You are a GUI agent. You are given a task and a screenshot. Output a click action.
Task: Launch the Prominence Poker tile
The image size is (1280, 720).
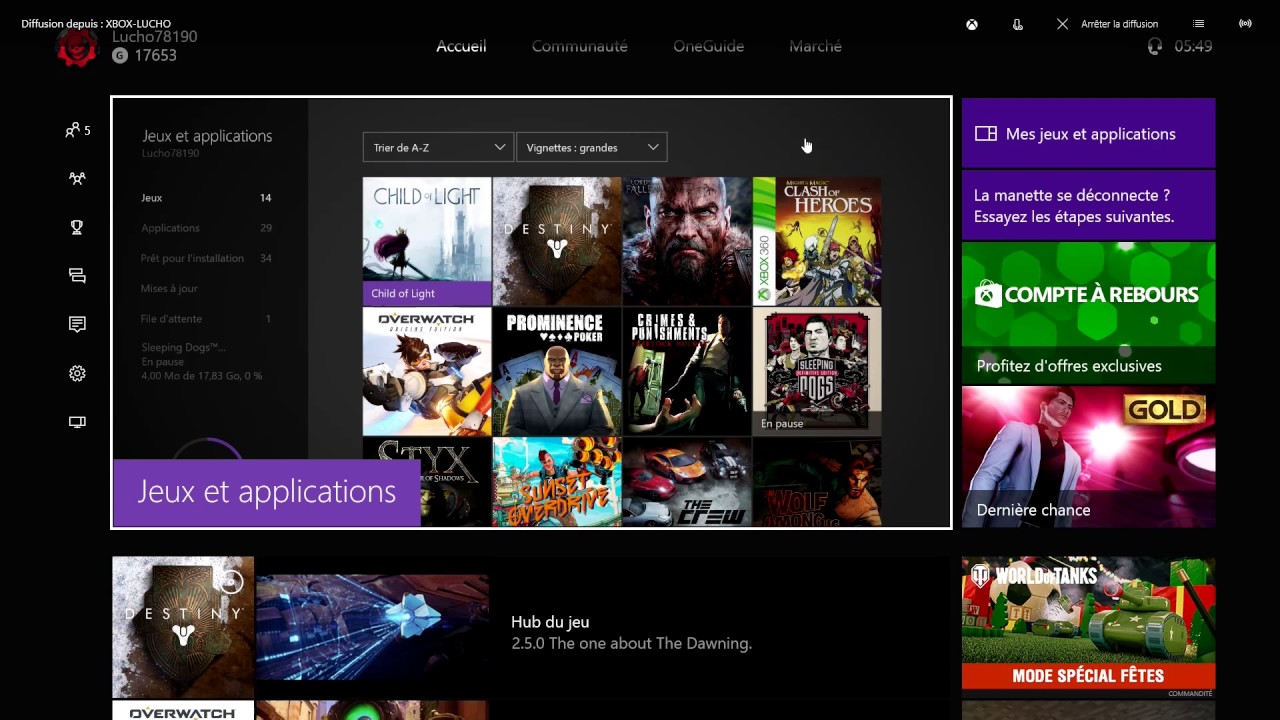[x=557, y=371]
